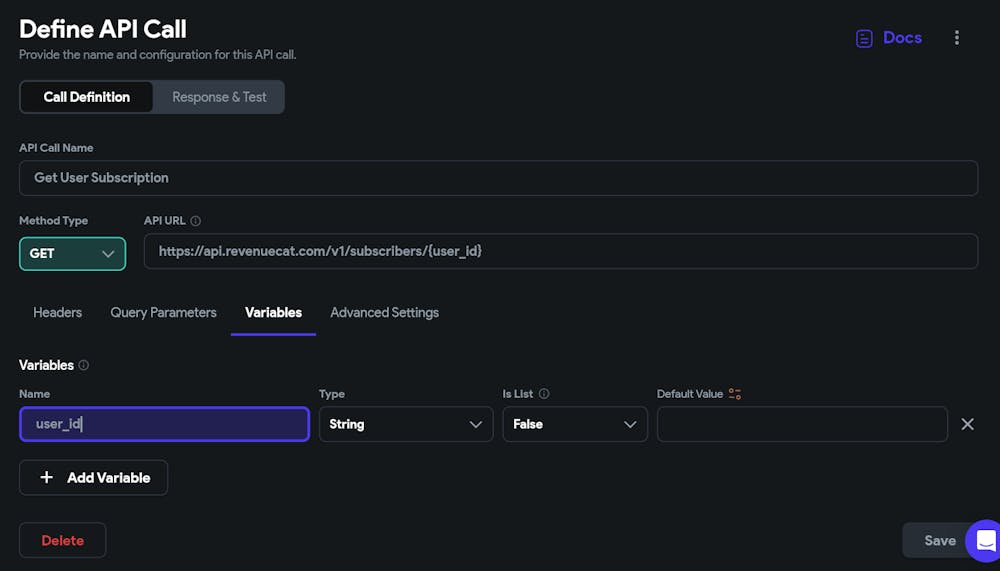1000x571 pixels.
Task: Open the Docs documentation link
Action: click(x=889, y=38)
